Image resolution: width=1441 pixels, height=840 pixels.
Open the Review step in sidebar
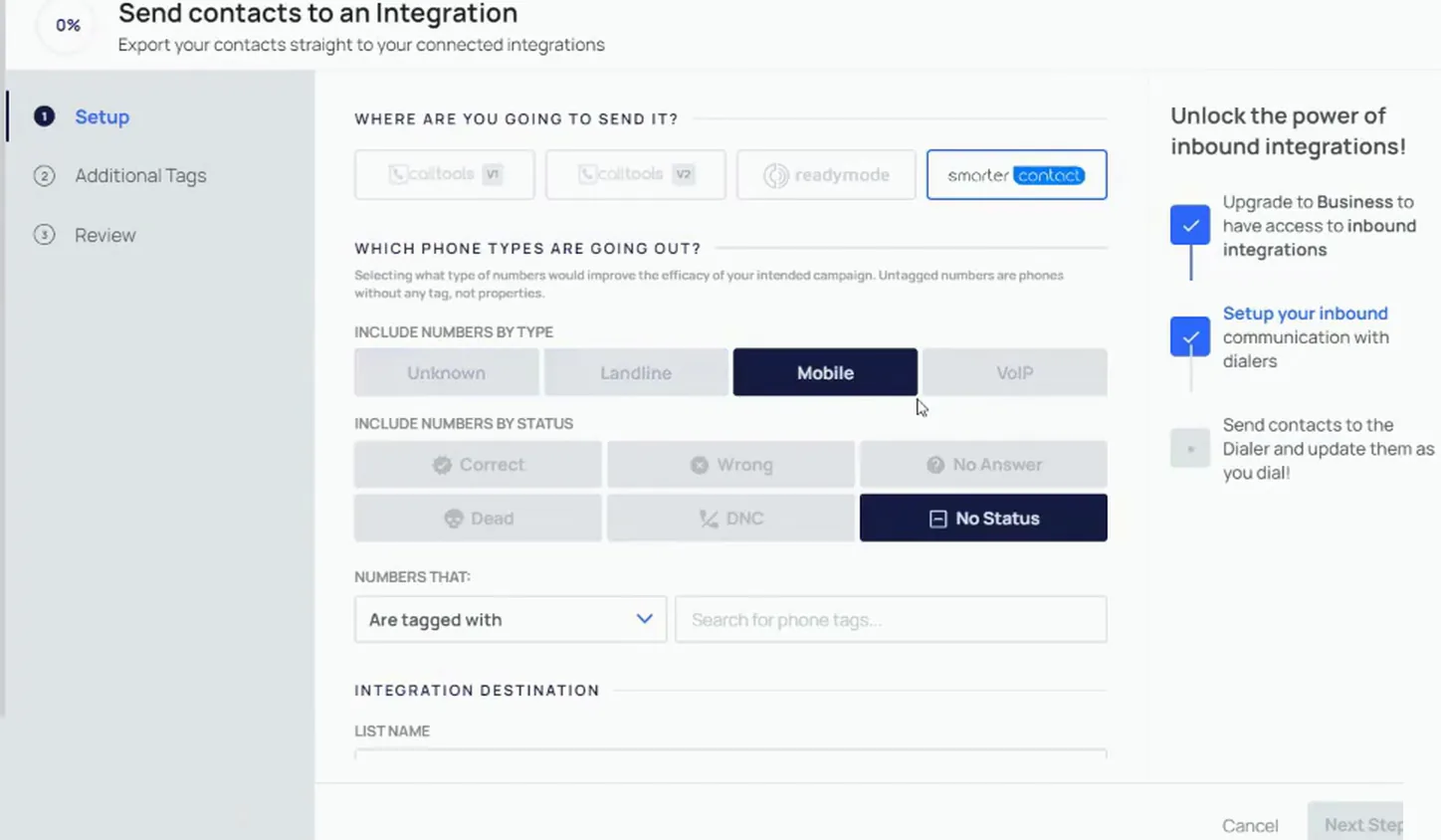pyautogui.click(x=104, y=235)
